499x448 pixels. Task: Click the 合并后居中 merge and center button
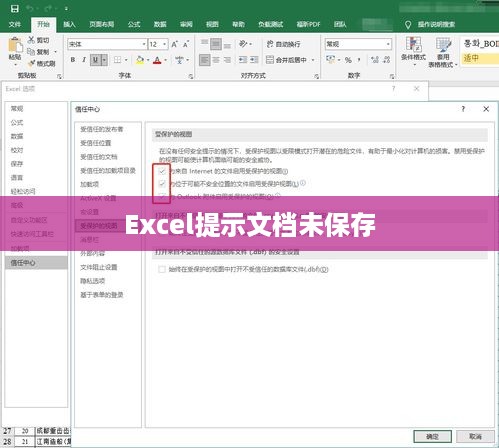[x=286, y=60]
